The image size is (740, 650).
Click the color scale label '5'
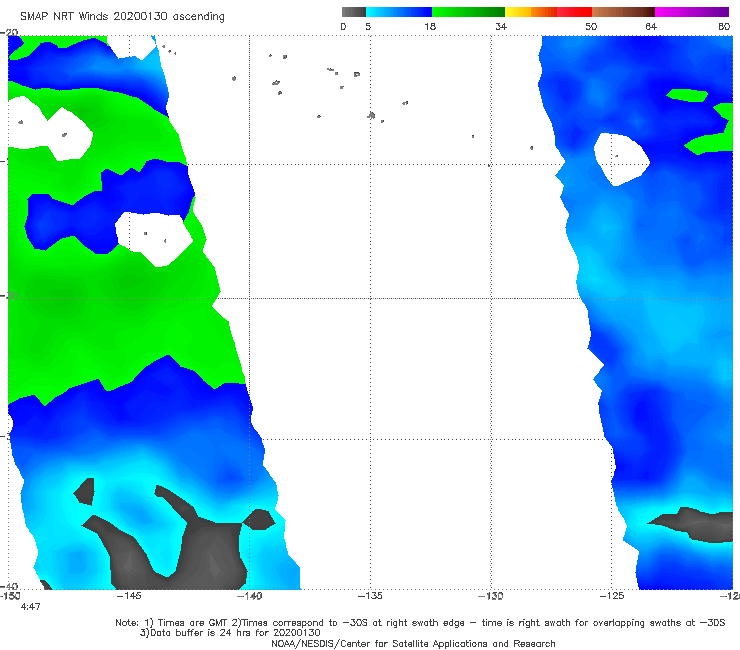click(368, 27)
